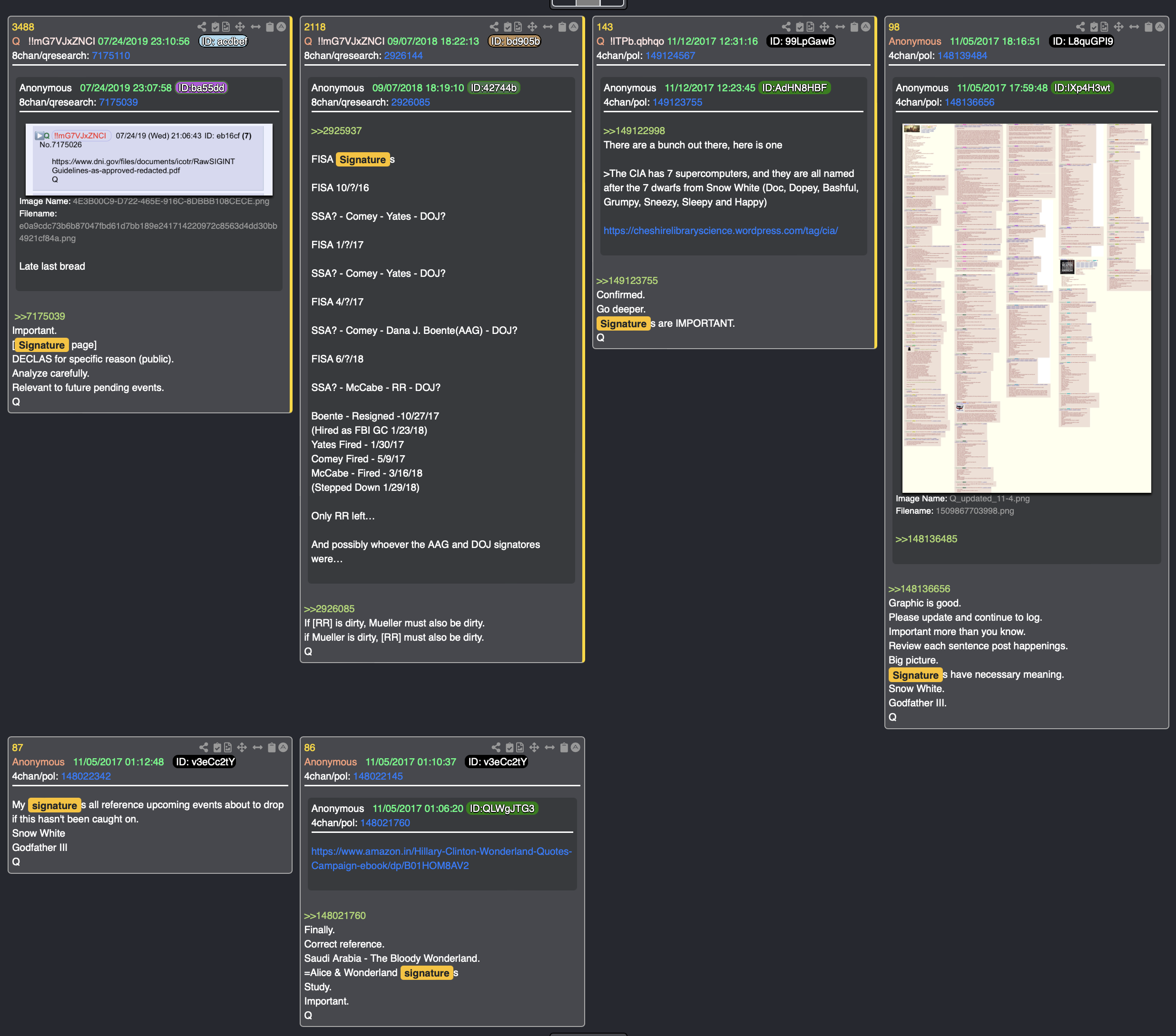The image size is (1176, 1036).
Task: Collapse post 2118 with the circle chevron
Action: point(574,27)
